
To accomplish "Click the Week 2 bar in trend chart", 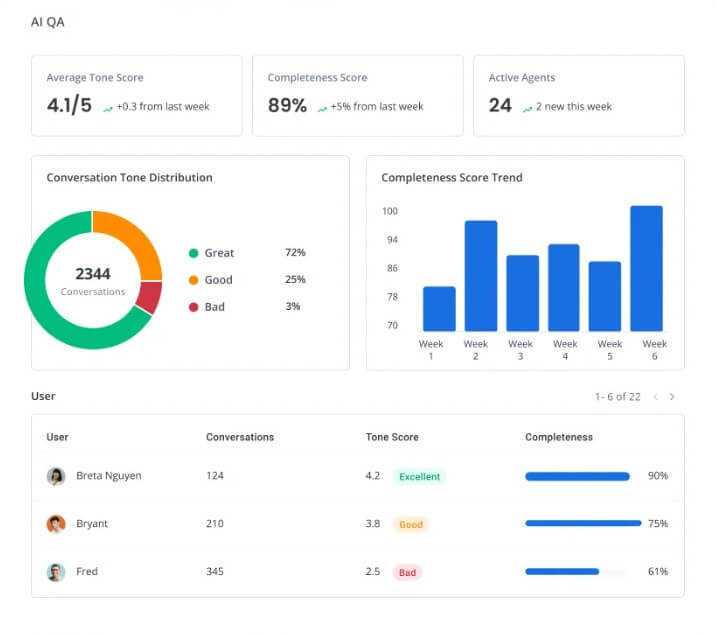I will (x=481, y=276).
